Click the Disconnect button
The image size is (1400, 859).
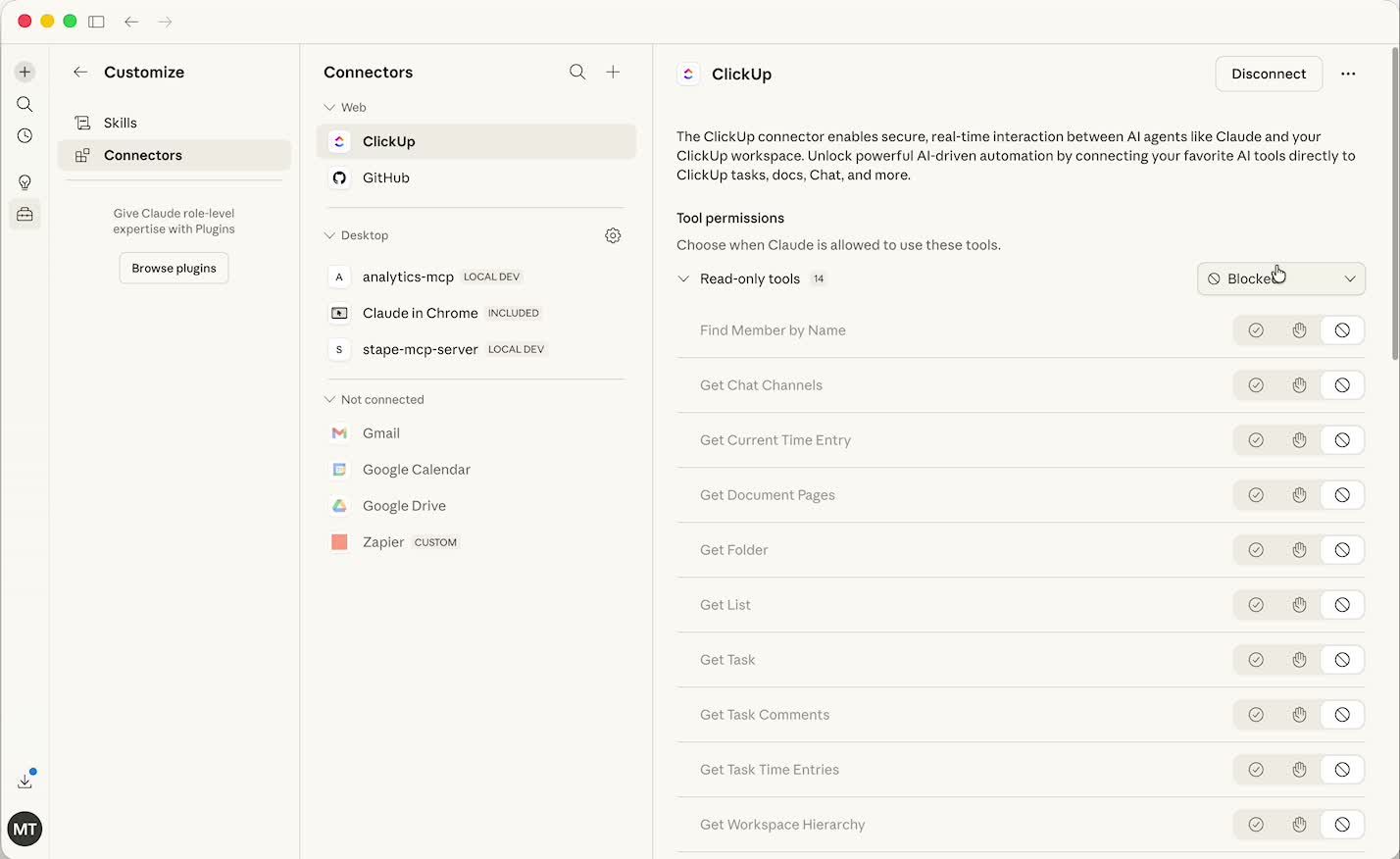(x=1269, y=74)
